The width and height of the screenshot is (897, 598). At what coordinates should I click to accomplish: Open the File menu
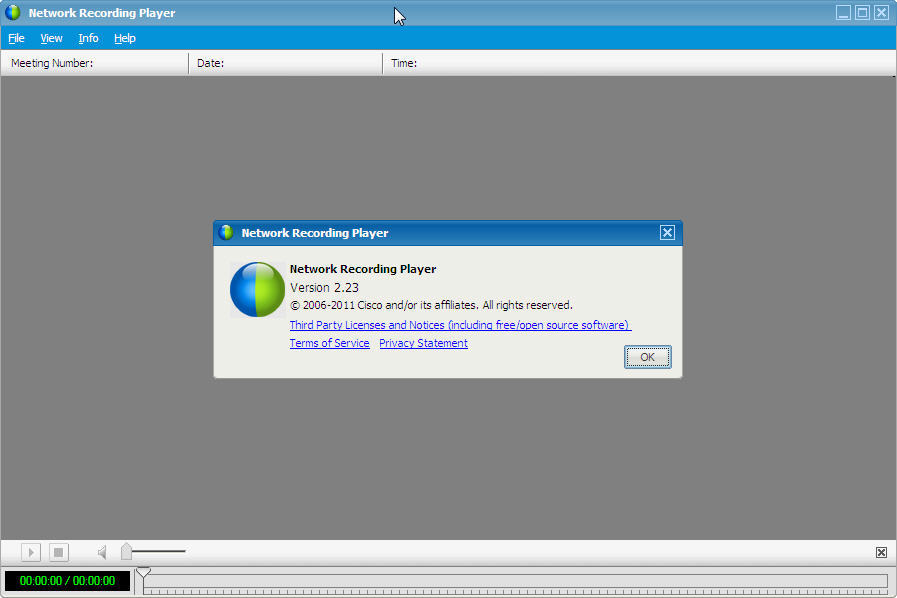16,38
